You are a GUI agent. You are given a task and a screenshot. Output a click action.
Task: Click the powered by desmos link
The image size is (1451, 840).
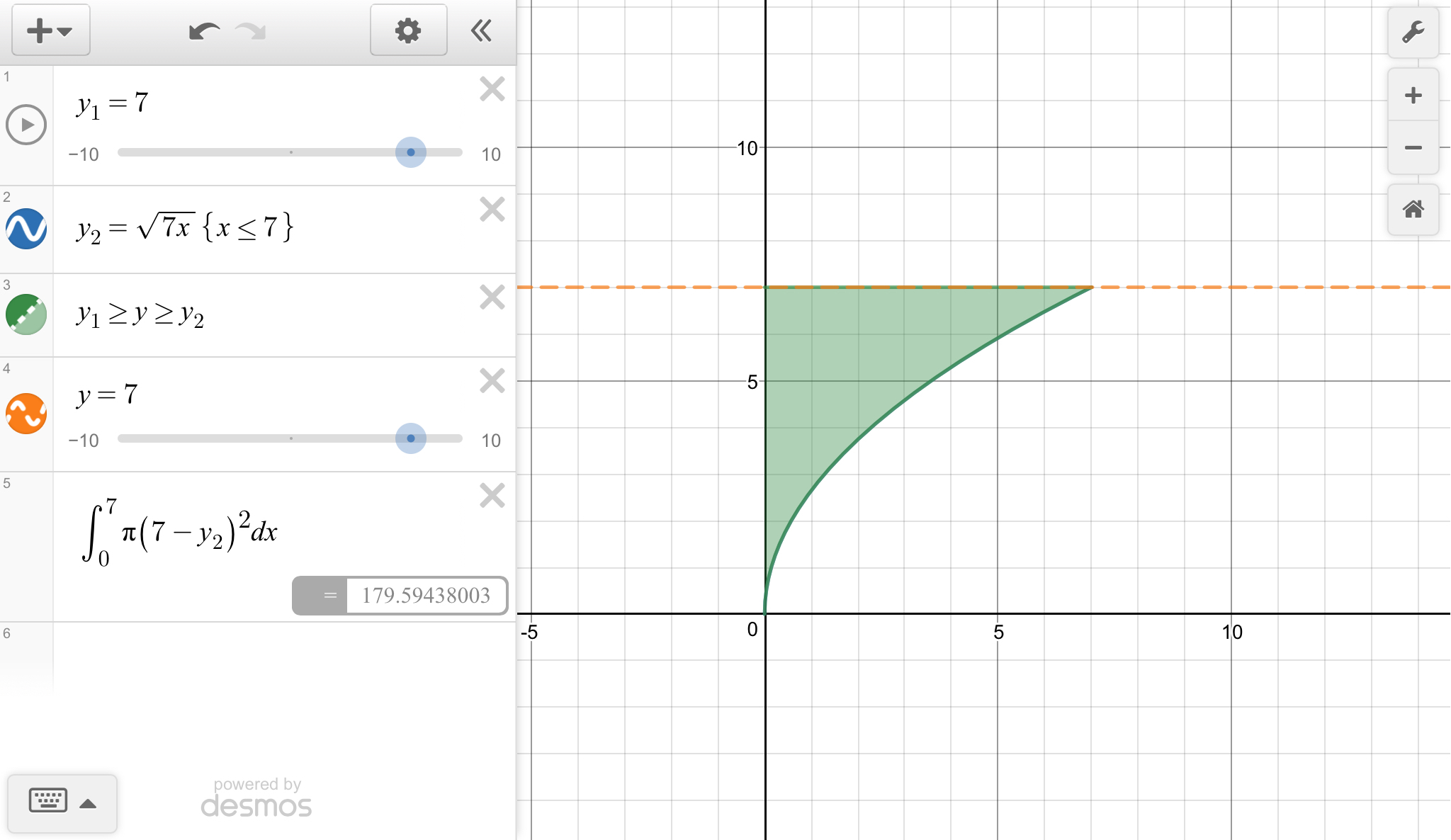tap(256, 798)
